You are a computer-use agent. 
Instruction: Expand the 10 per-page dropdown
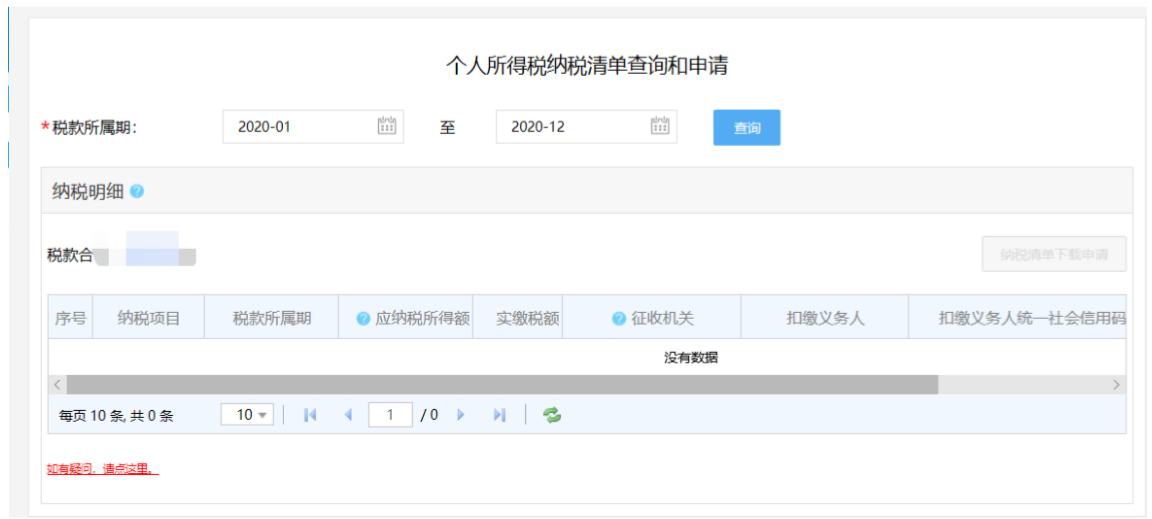(x=247, y=415)
